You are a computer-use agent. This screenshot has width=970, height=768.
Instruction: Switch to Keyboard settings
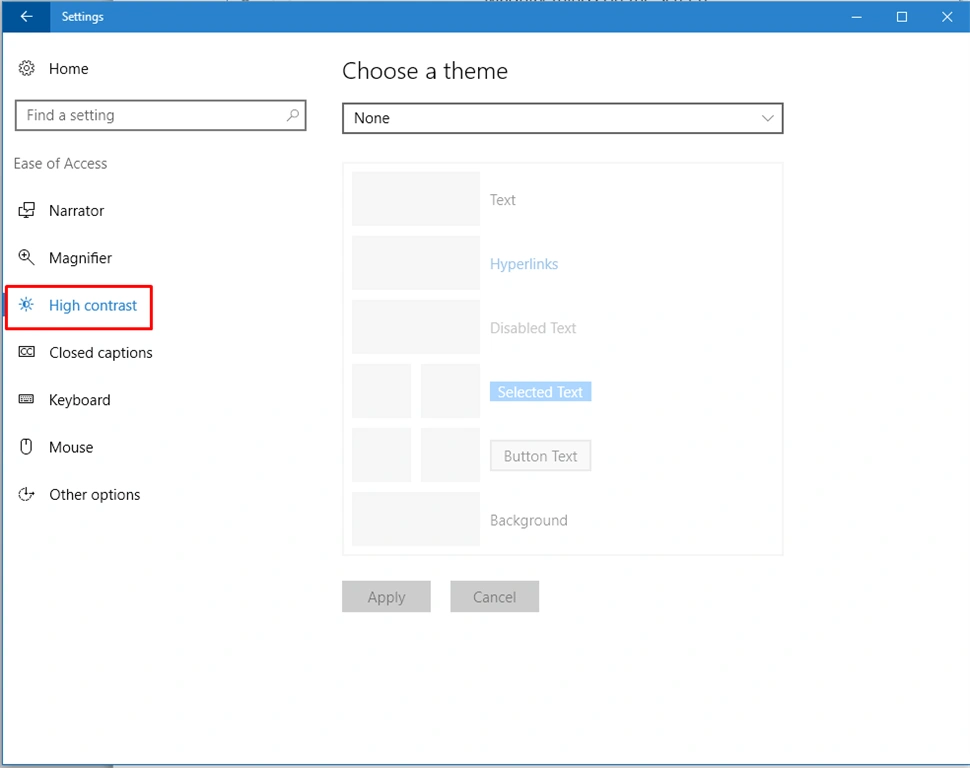(x=80, y=400)
